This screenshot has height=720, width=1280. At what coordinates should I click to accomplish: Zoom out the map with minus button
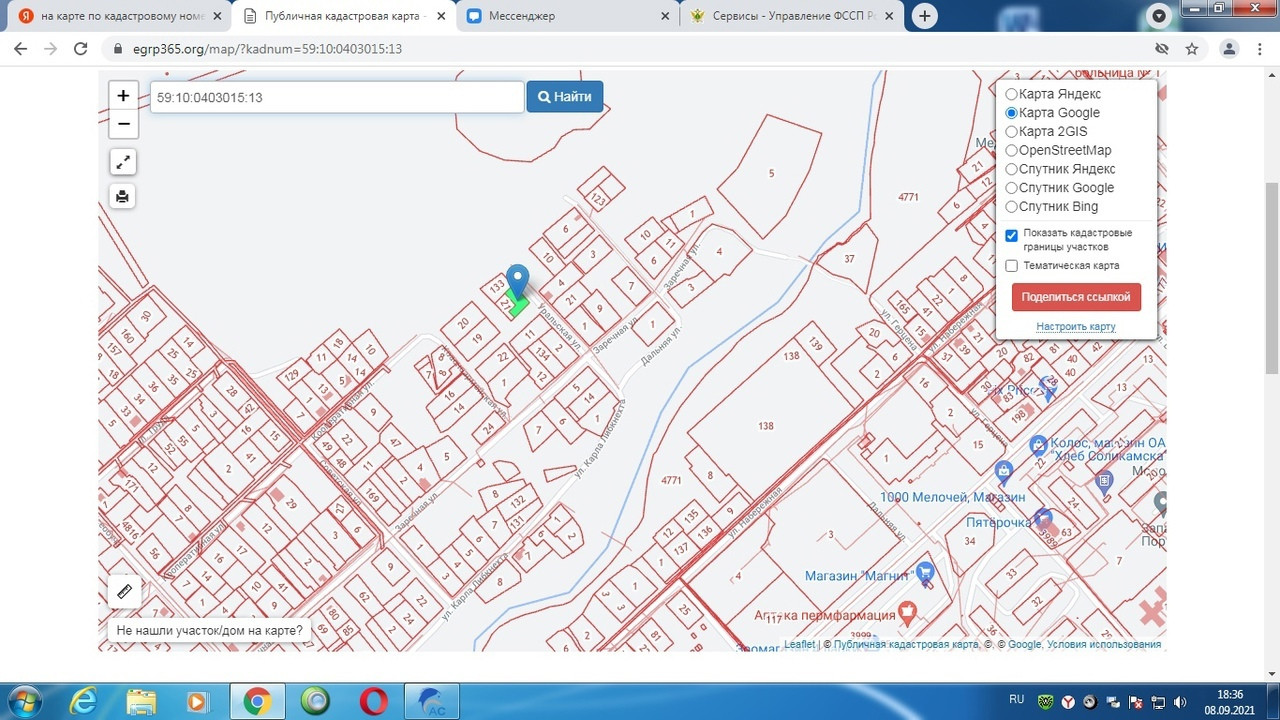(123, 124)
